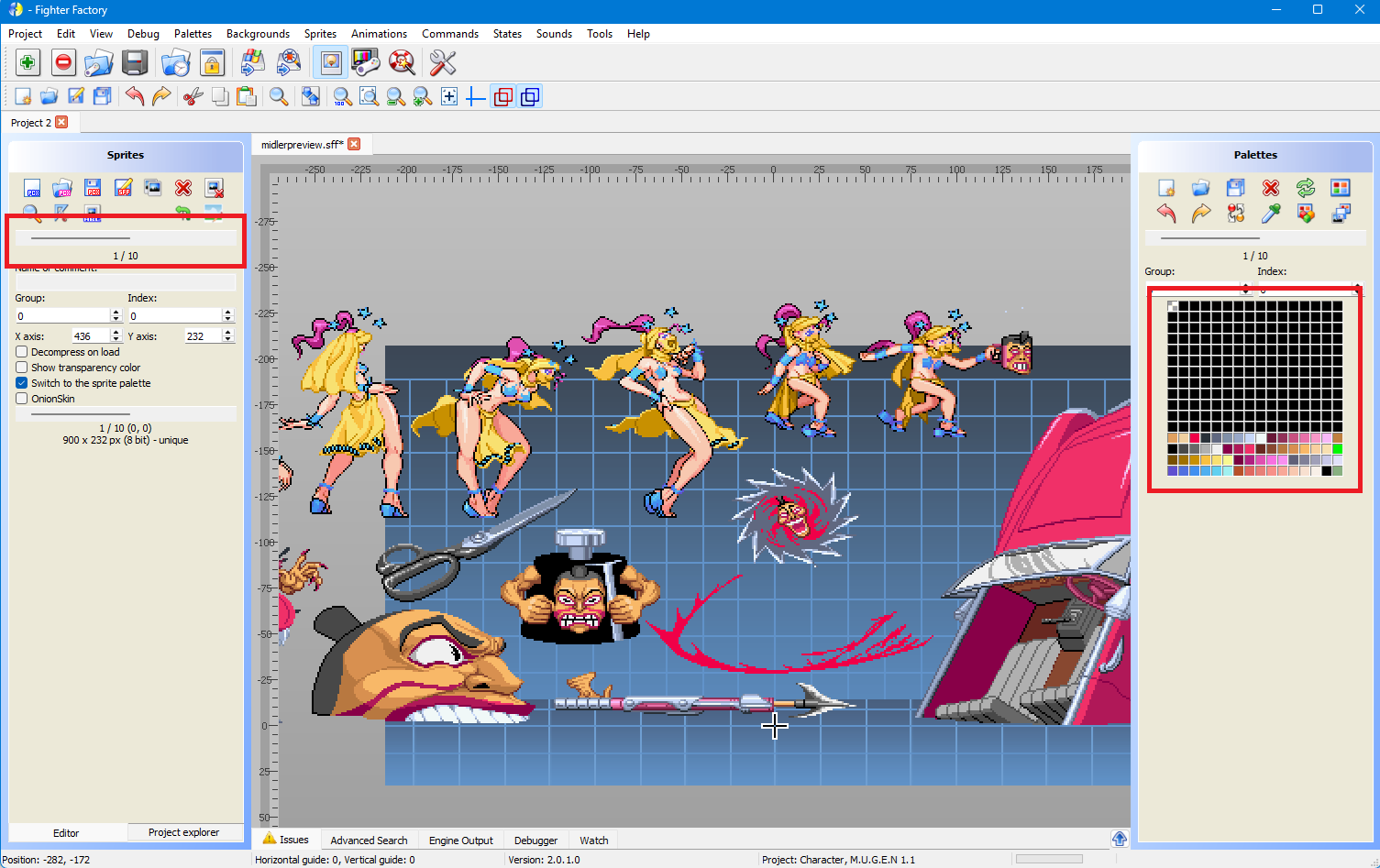Click the green refresh arrows in Palettes panel
This screenshot has height=868, width=1380.
pyautogui.click(x=1306, y=188)
